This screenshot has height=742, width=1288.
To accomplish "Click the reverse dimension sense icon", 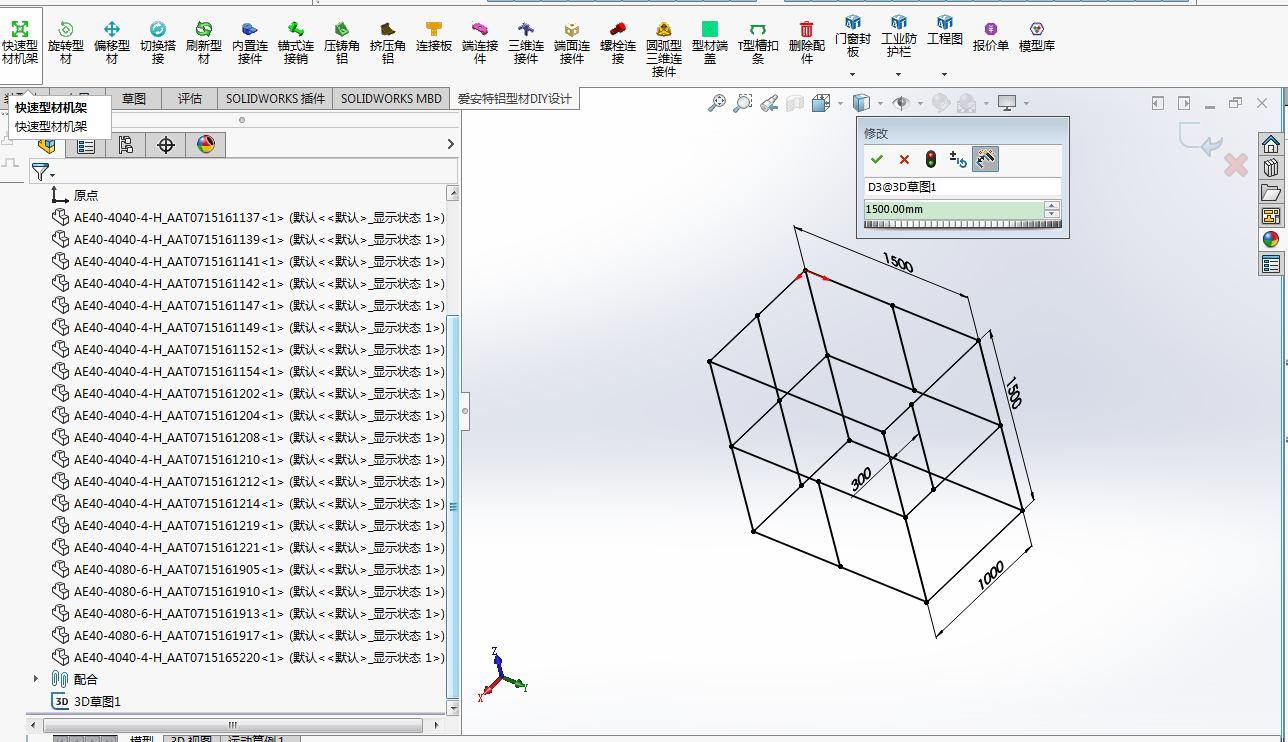I will [958, 159].
